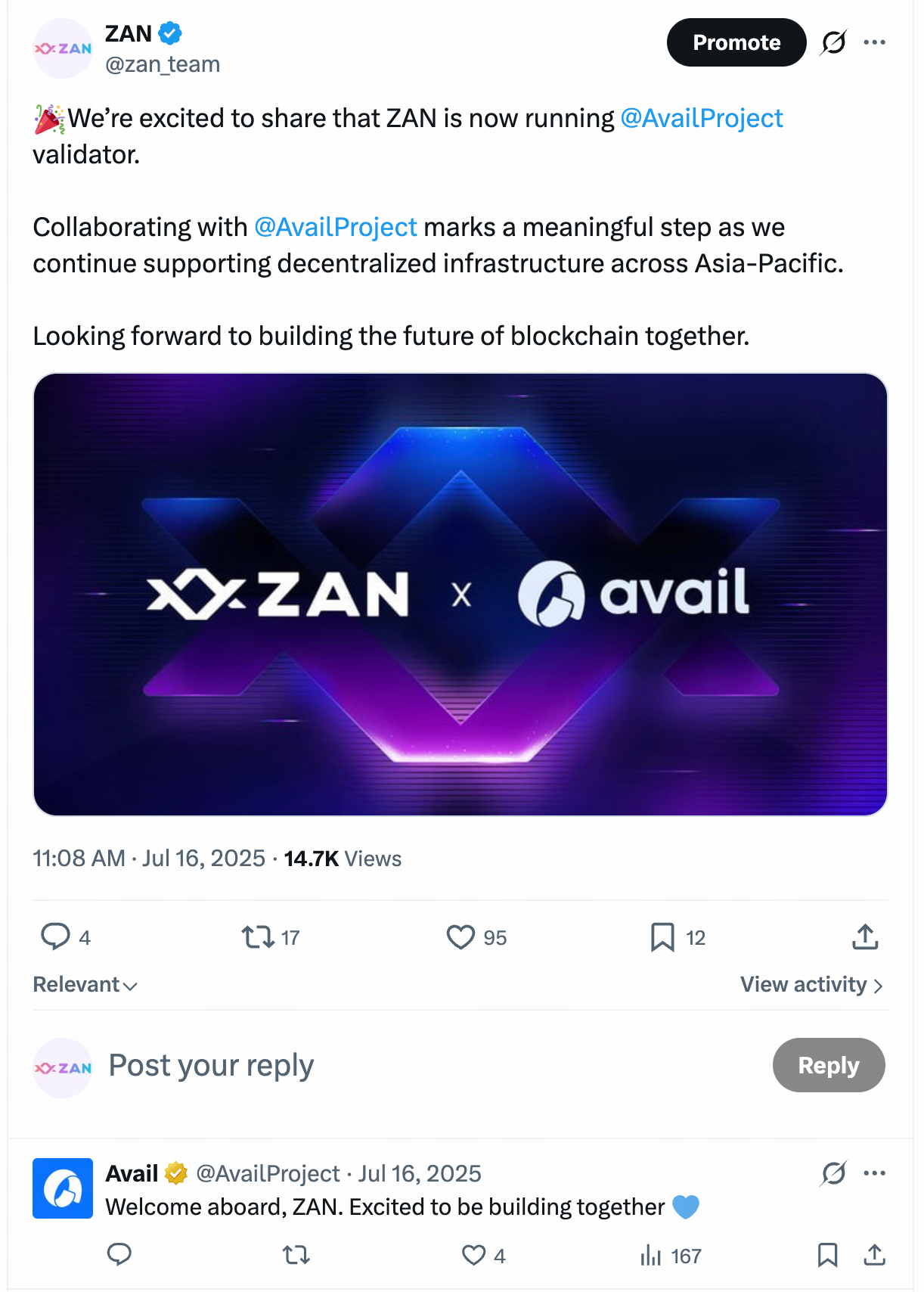Share the main post via upload icon
This screenshot has width=924, height=1292.
pos(865,937)
